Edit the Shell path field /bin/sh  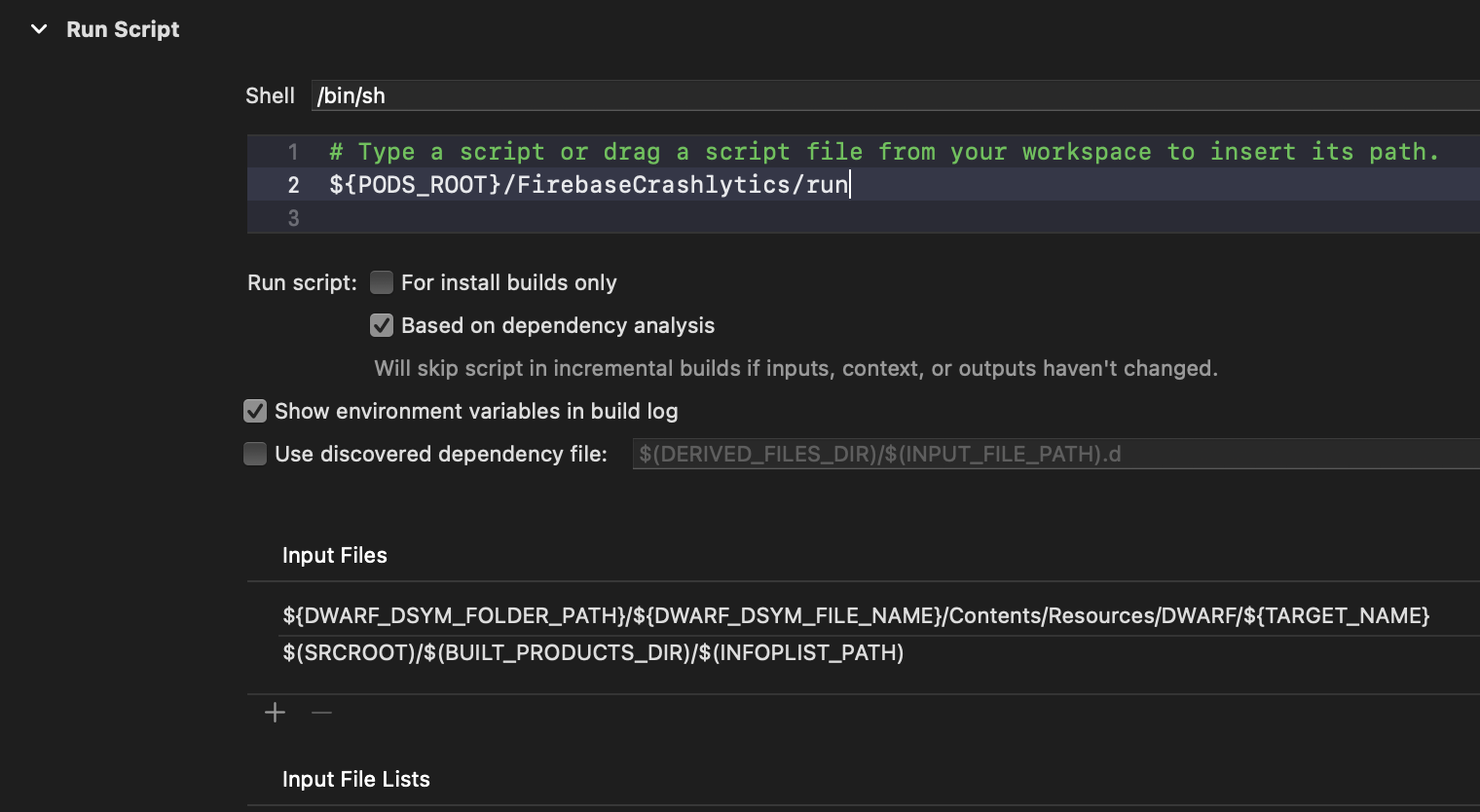896,95
